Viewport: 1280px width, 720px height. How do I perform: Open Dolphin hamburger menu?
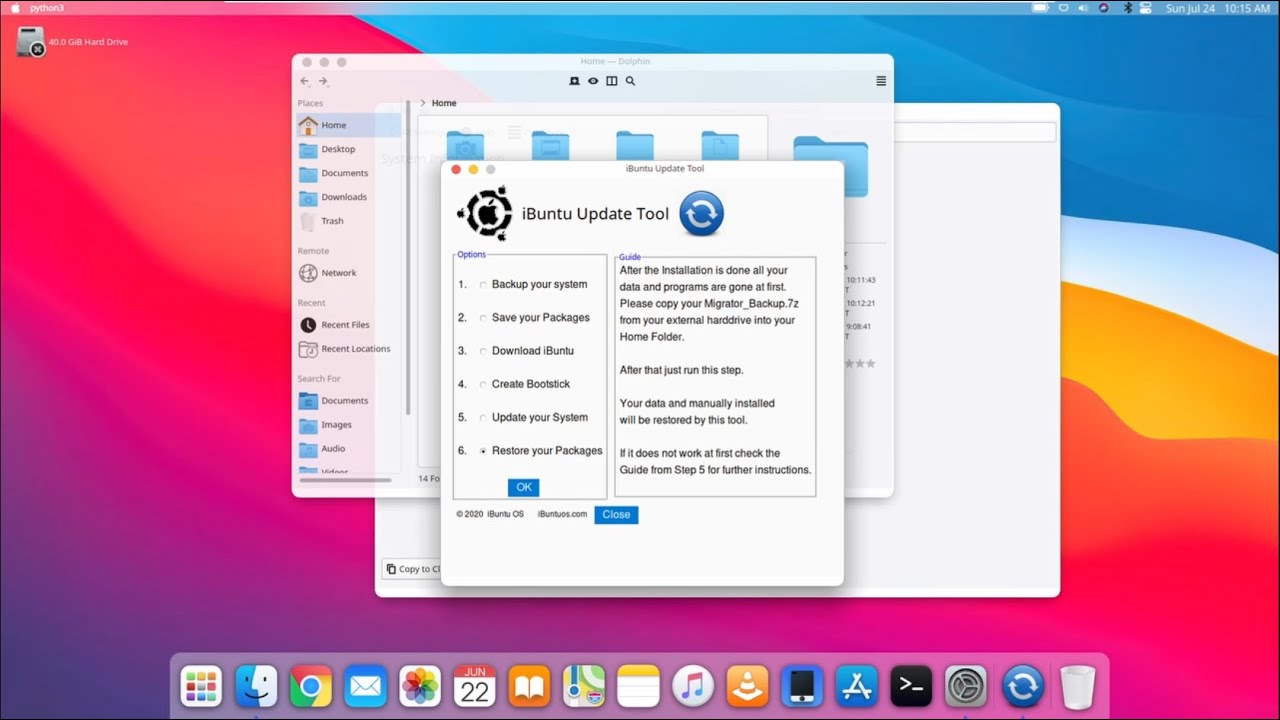tap(881, 81)
